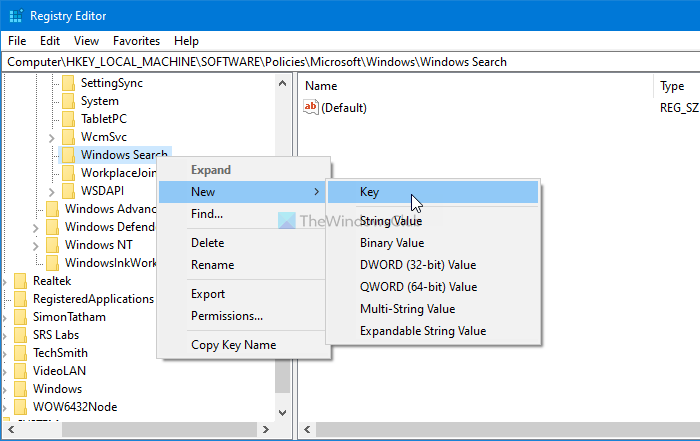The height and width of the screenshot is (441, 700).
Task: Create a new DWORD (32-bit) Value
Action: point(433,265)
